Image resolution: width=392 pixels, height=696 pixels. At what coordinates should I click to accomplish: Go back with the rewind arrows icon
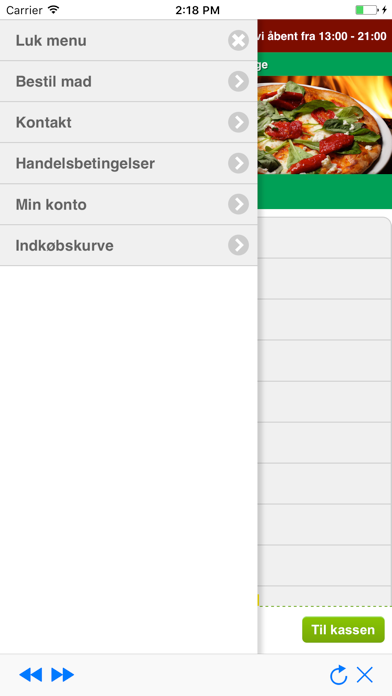tap(31, 675)
